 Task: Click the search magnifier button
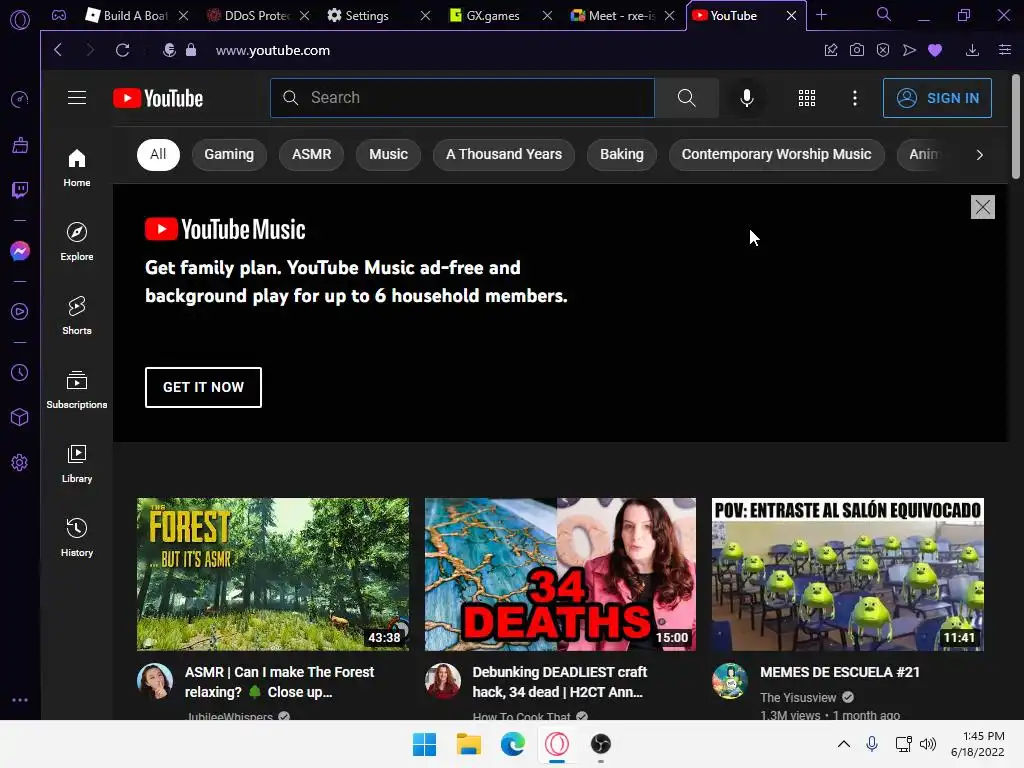click(x=686, y=98)
